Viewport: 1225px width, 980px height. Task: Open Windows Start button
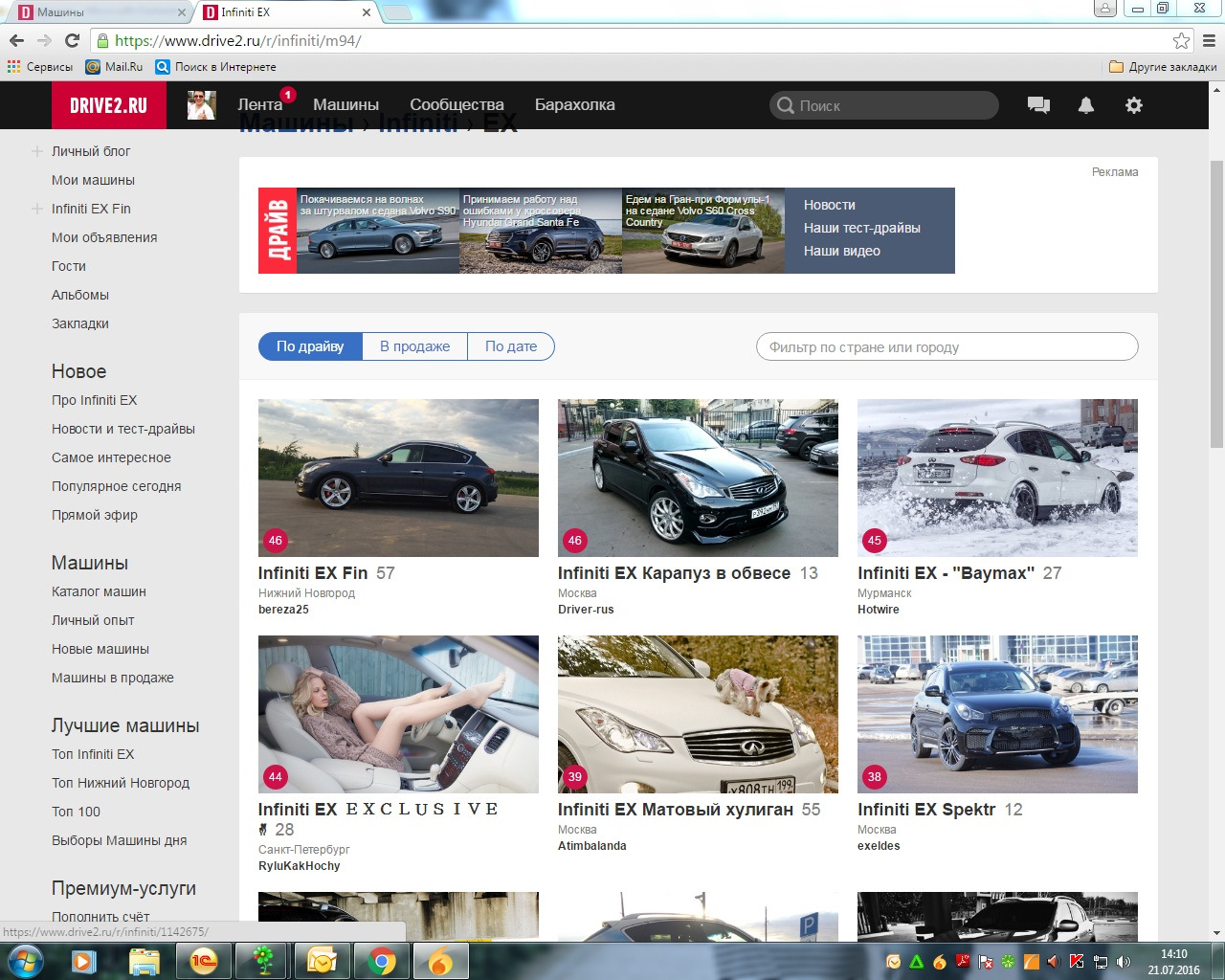[24, 961]
